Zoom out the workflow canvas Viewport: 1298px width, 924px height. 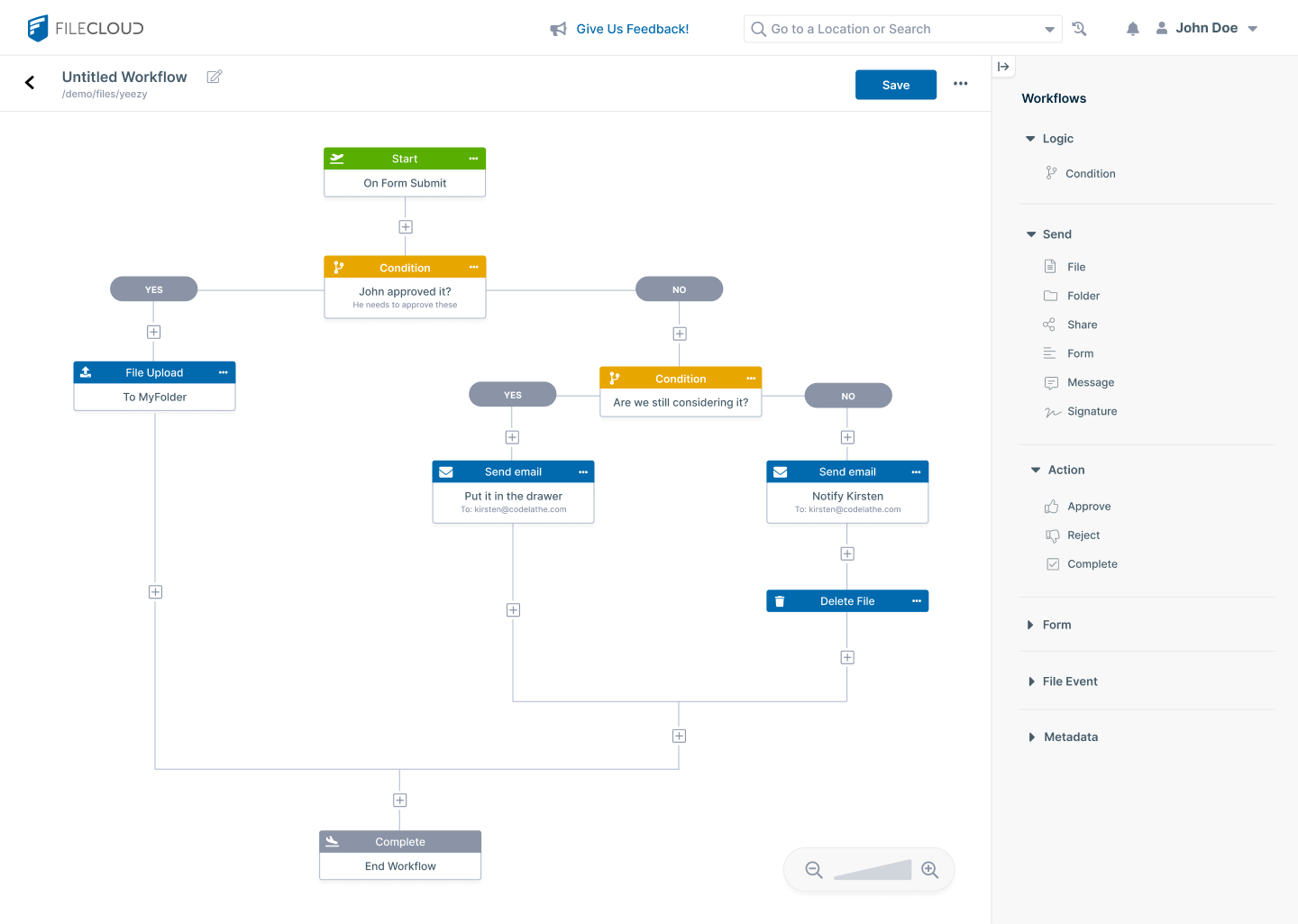(x=813, y=870)
